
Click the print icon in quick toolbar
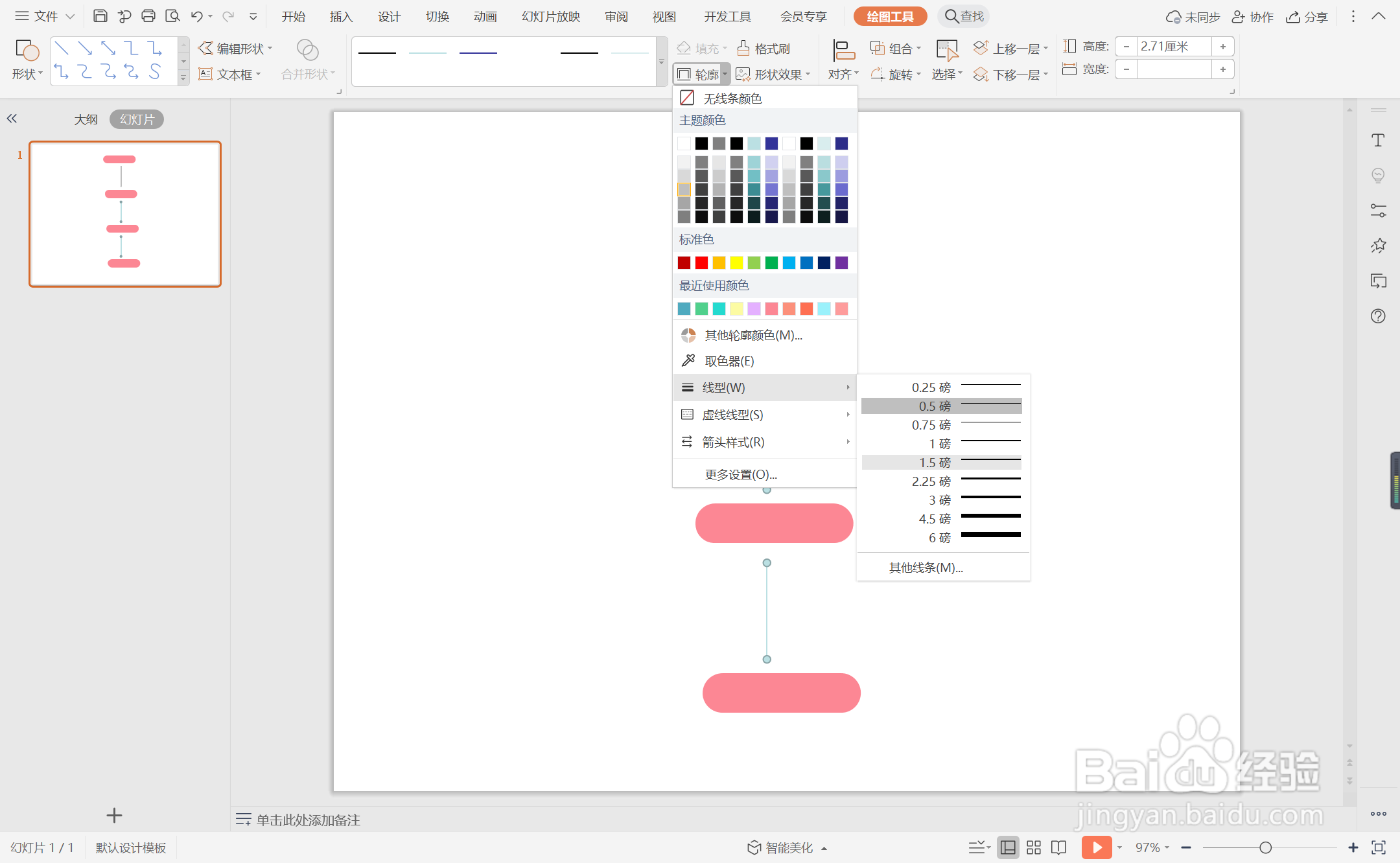pyautogui.click(x=148, y=16)
